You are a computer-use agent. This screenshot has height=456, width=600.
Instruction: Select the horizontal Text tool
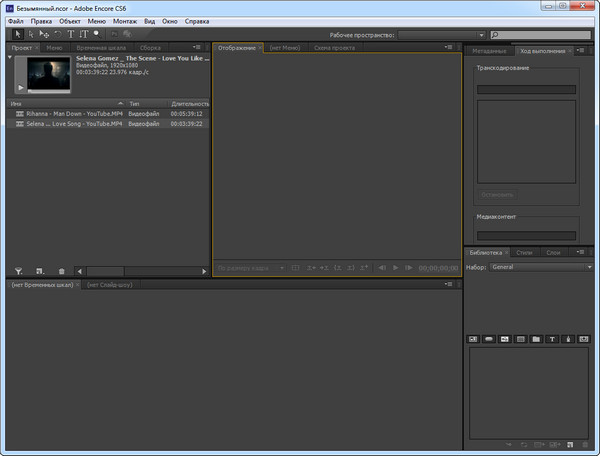71,34
